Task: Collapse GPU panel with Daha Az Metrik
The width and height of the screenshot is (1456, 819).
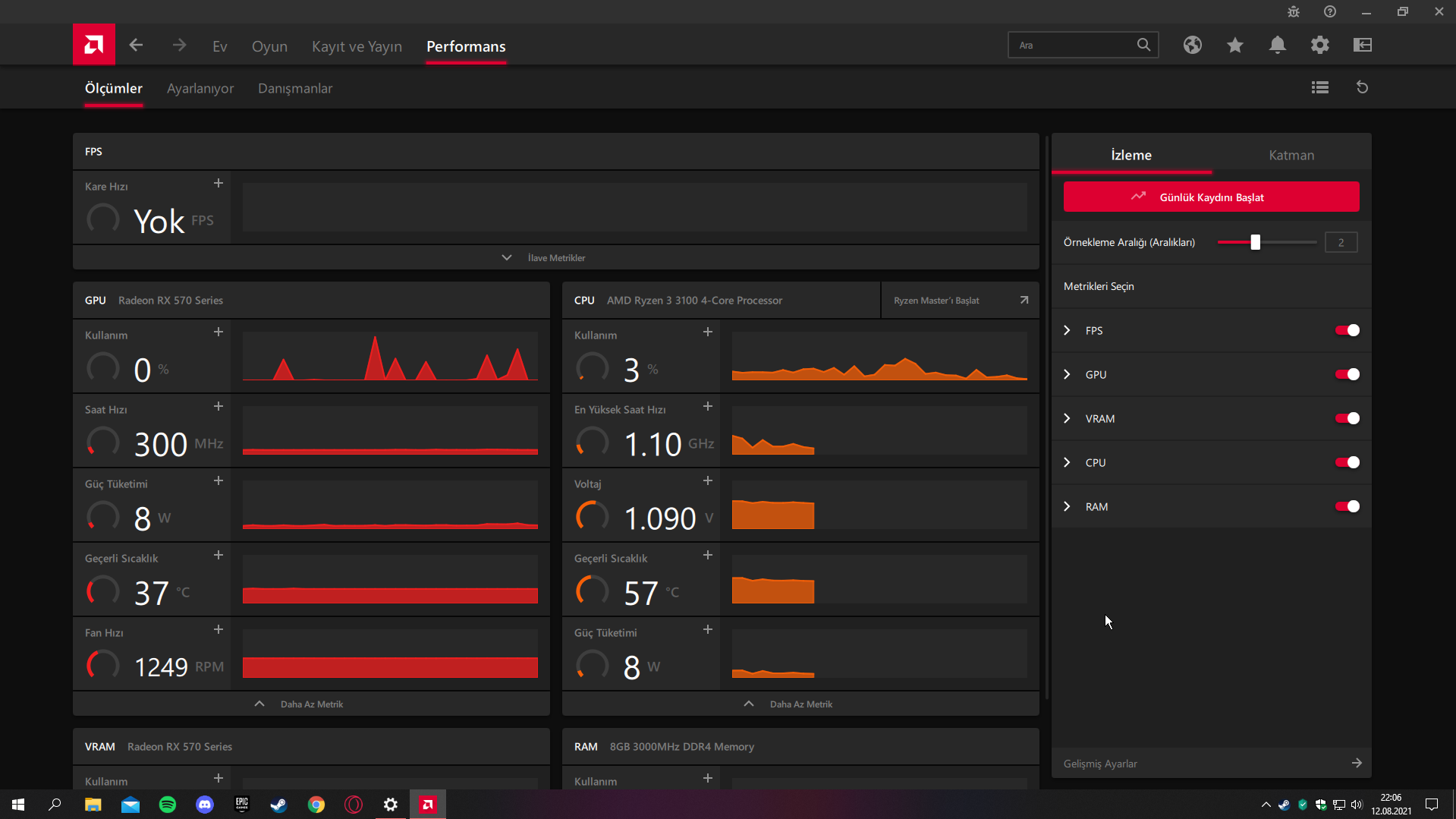Action: click(311, 704)
